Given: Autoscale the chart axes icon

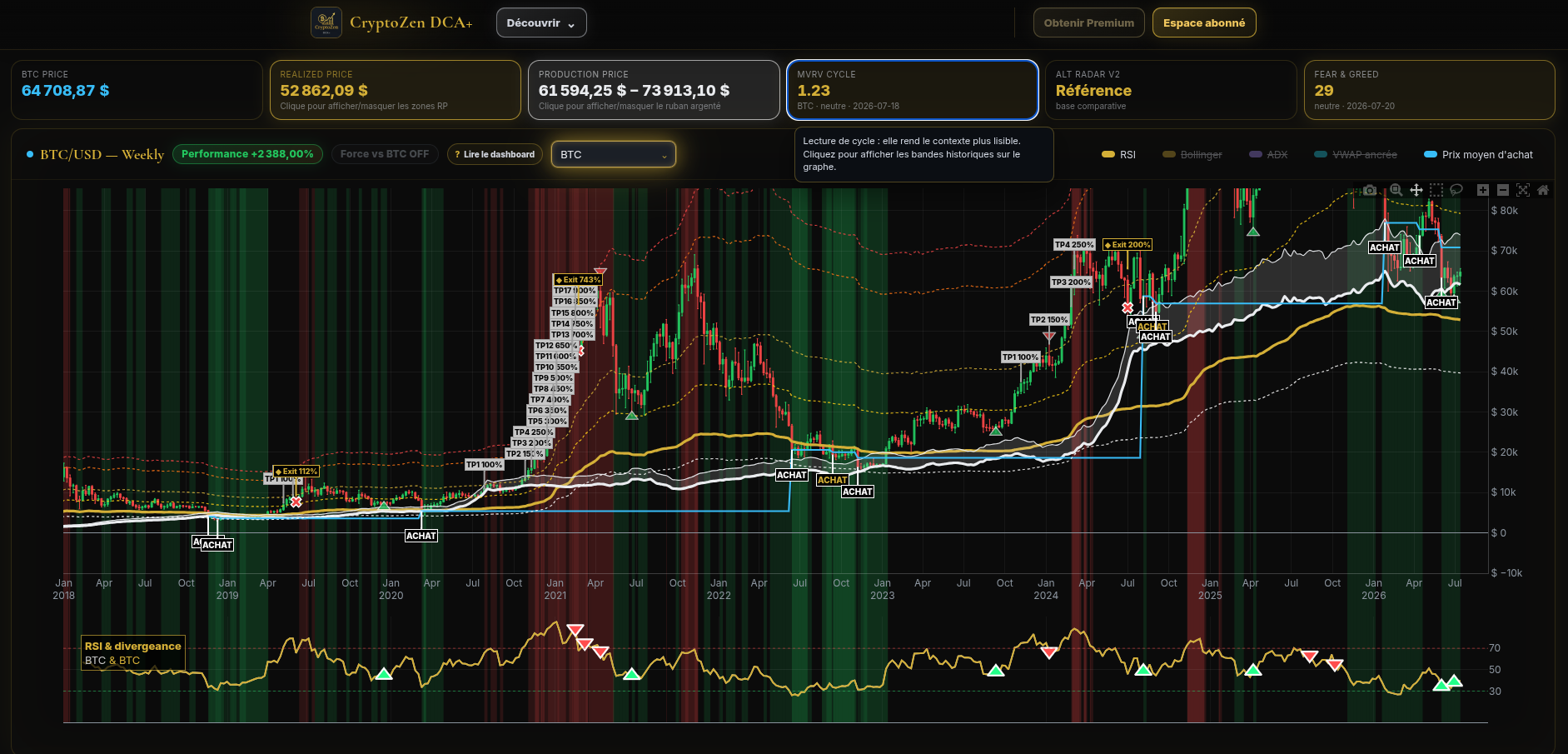Looking at the screenshot, I should pos(1523,190).
